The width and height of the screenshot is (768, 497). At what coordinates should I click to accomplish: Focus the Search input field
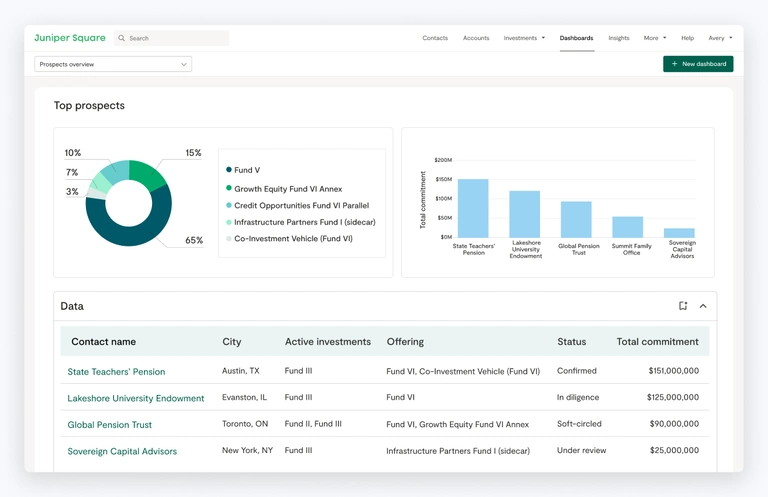point(171,38)
